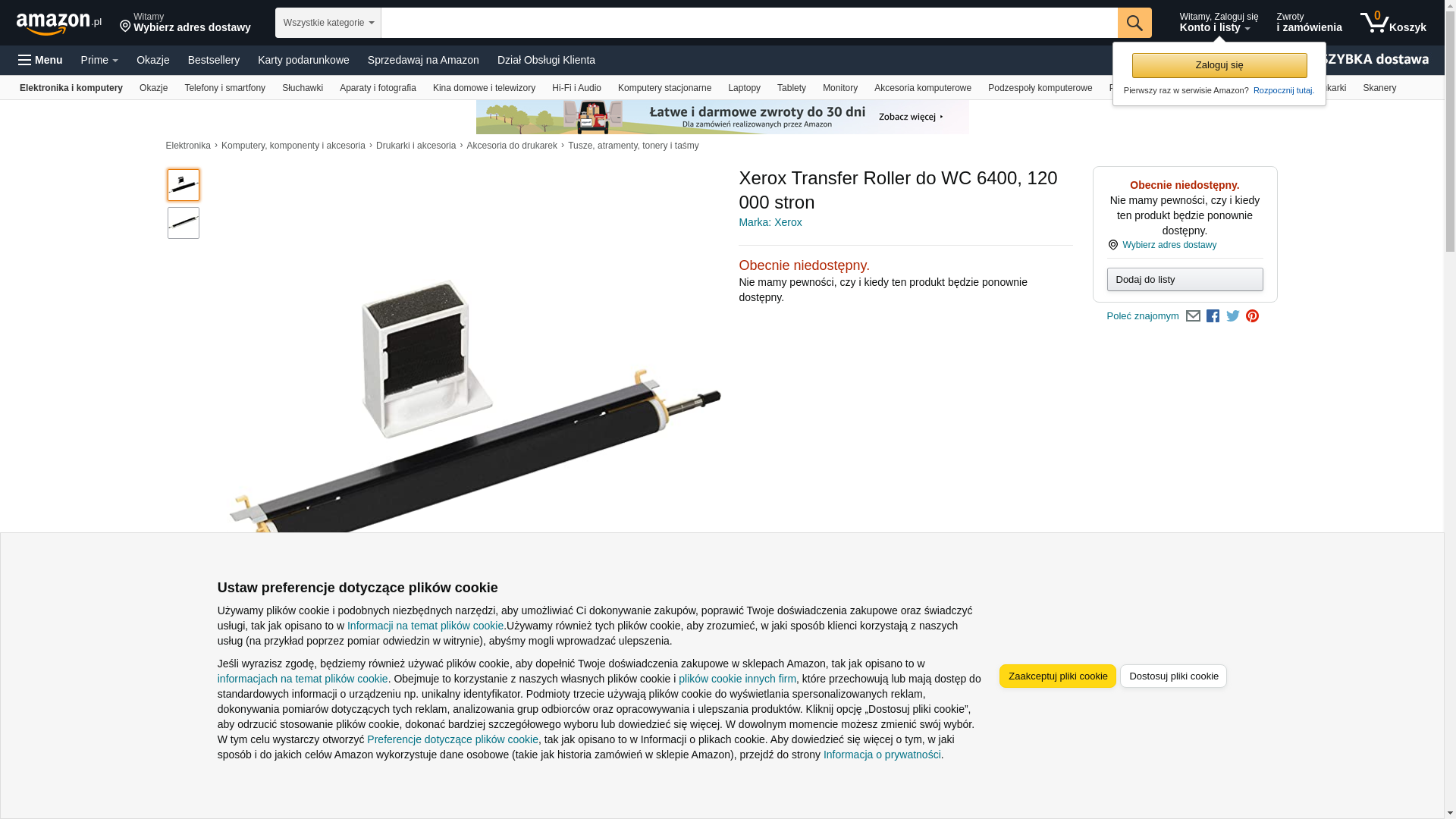1456x819 pixels.
Task: Select Karty podarunkowe menu item
Action: click(x=303, y=60)
